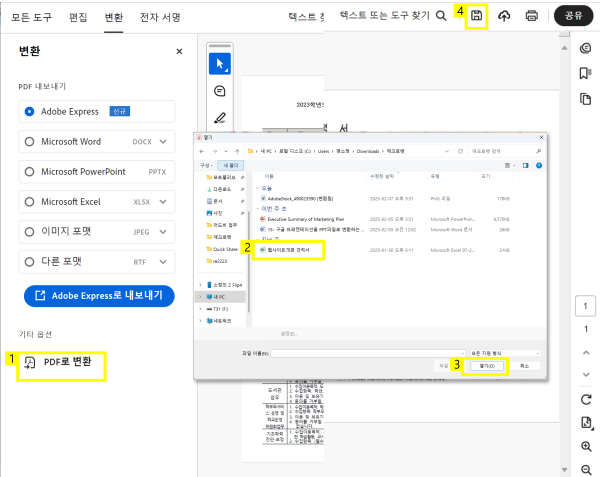Image resolution: width=600 pixels, height=477 pixels.
Task: Open the Quick Share folder in sidebar
Action: 222,249
